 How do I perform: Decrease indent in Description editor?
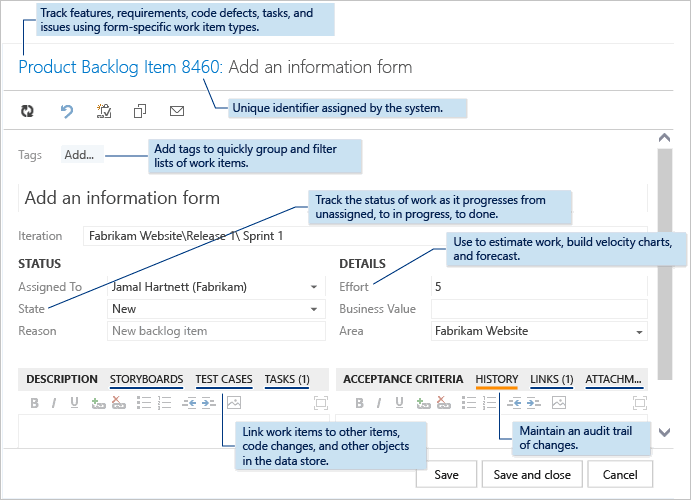[x=189, y=403]
